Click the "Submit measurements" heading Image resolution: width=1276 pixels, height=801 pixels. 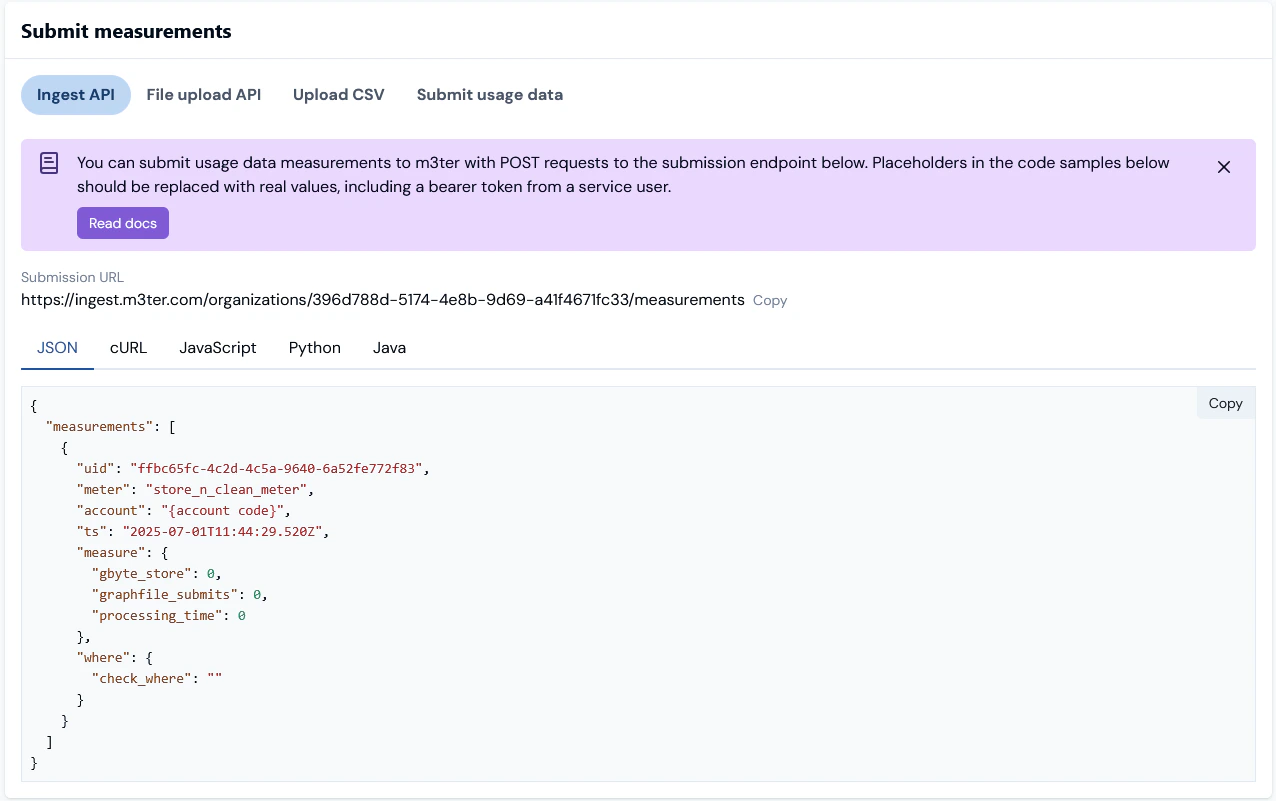[x=126, y=31]
